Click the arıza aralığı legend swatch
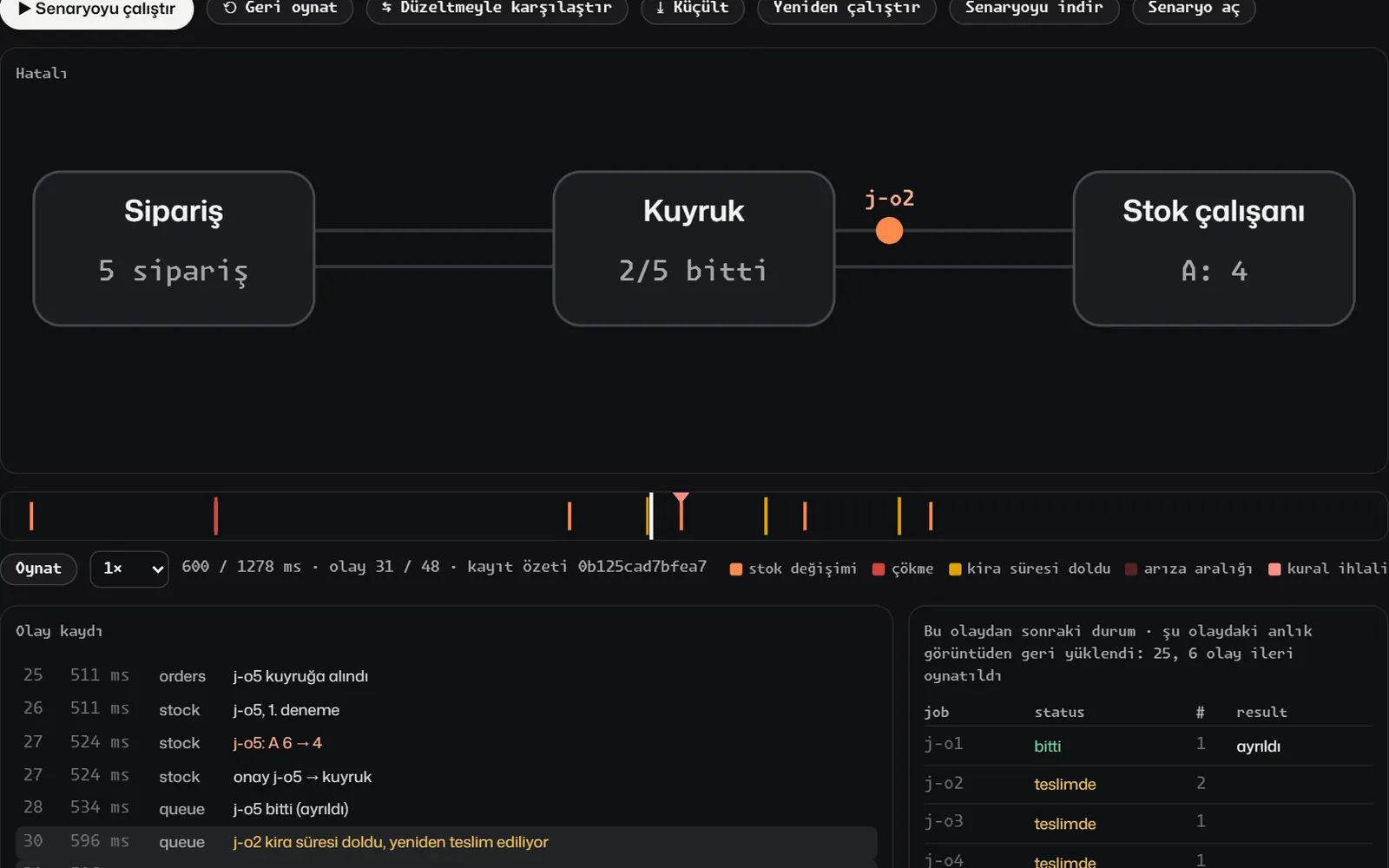1389x868 pixels. point(1131,569)
